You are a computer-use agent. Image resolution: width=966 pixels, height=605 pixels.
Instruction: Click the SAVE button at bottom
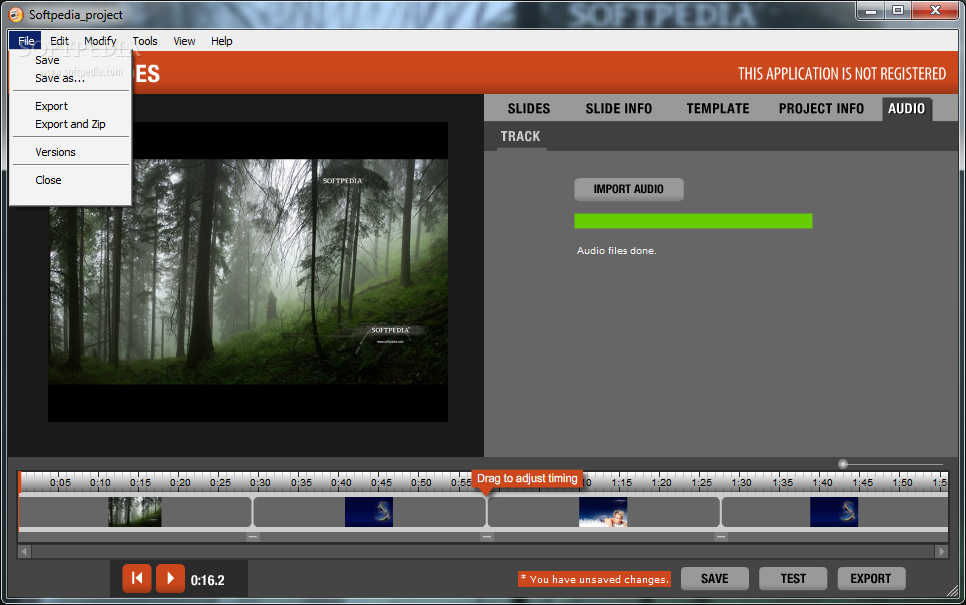point(715,579)
